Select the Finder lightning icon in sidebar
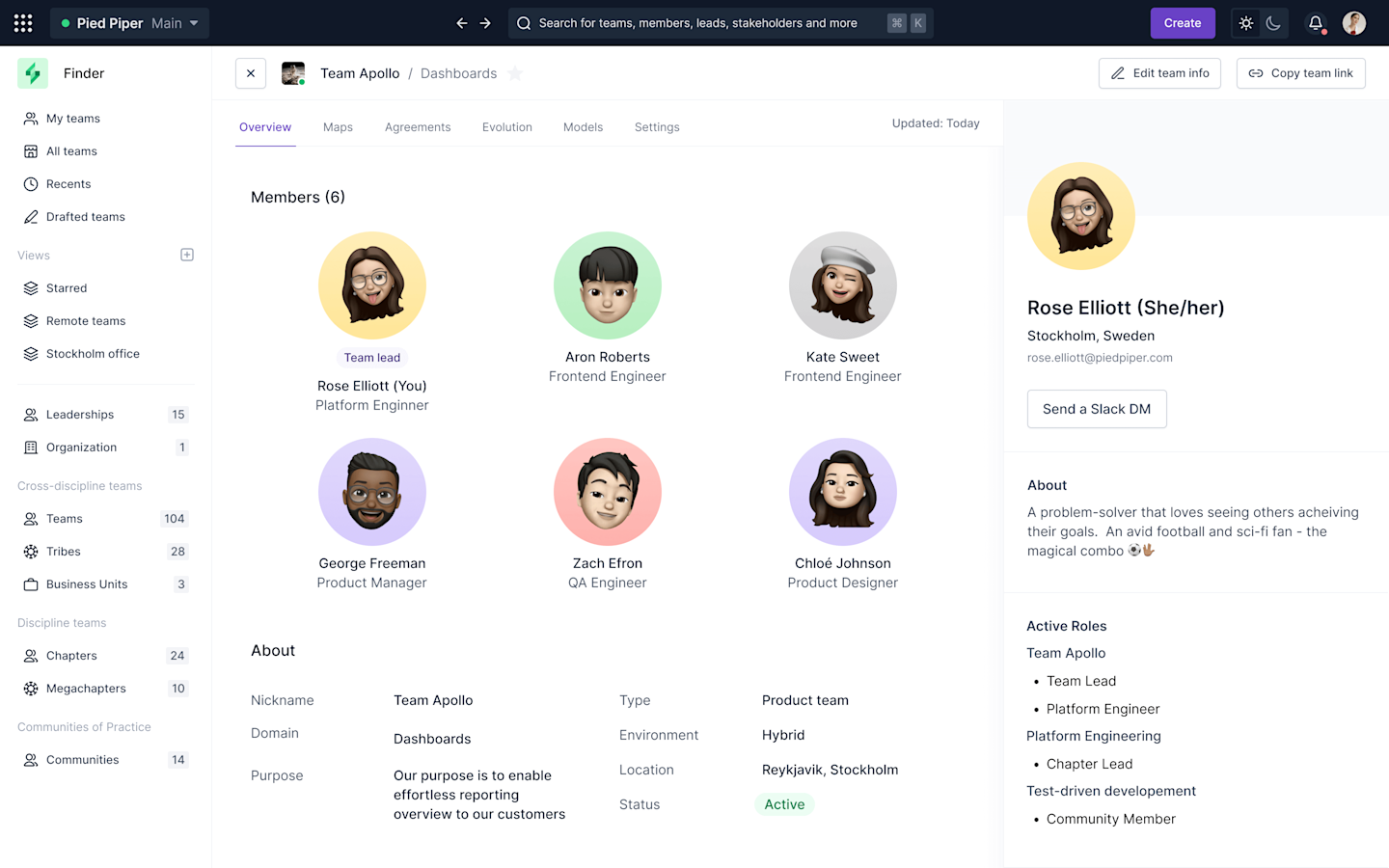 point(32,72)
